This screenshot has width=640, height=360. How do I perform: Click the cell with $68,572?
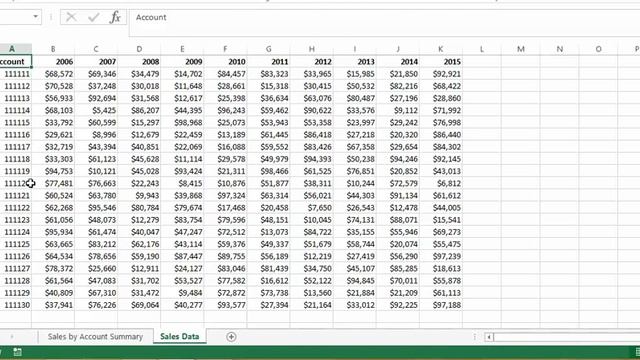coord(53,74)
